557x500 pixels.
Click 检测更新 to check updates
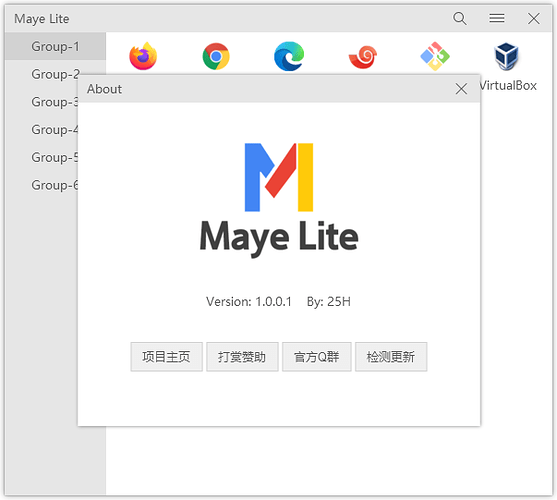click(391, 357)
